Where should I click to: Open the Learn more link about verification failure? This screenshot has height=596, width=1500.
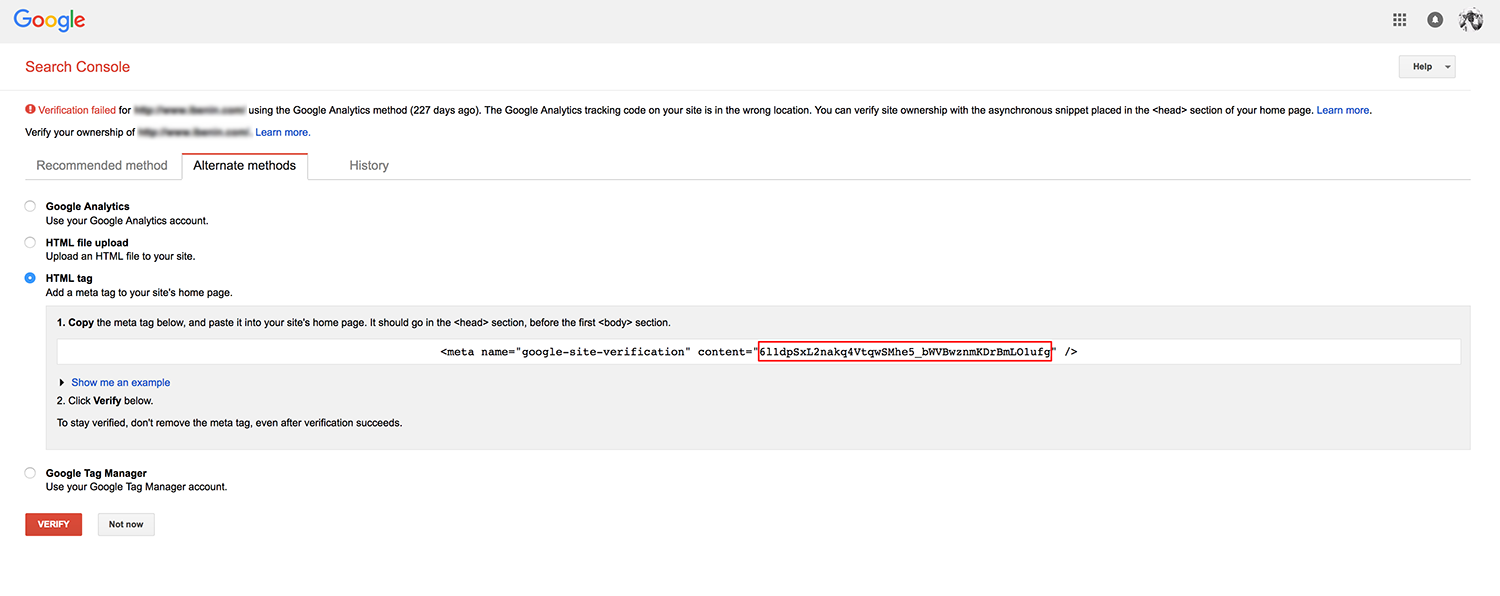[x=1343, y=110]
